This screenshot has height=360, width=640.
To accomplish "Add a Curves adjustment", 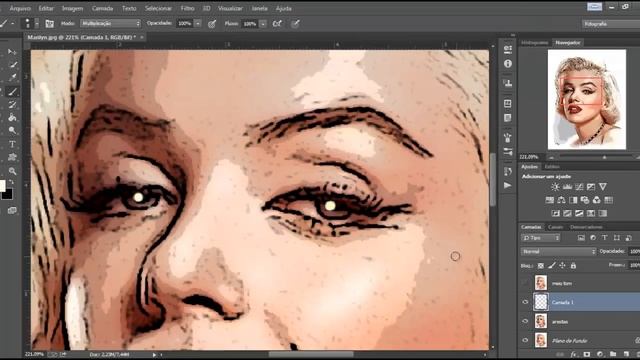I will [579, 187].
